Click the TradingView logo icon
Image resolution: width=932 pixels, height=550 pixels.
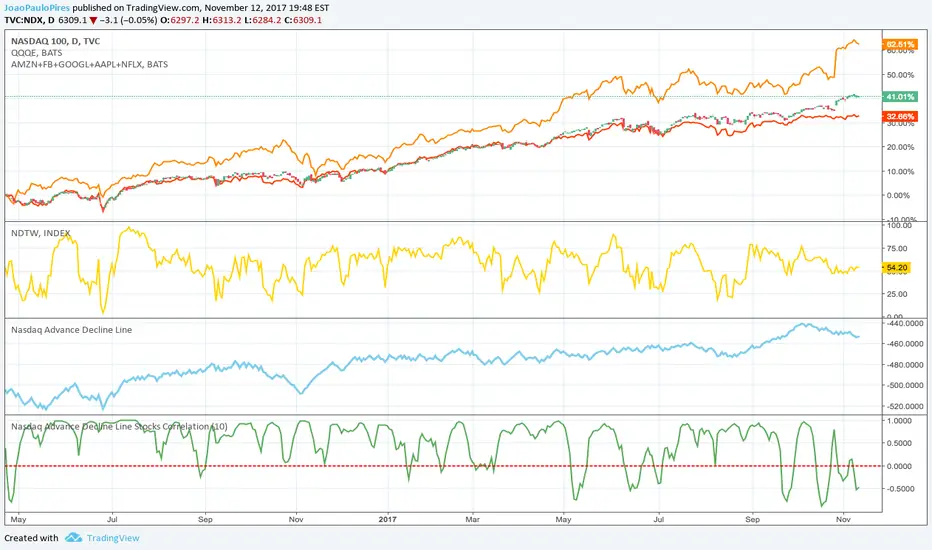click(74, 538)
